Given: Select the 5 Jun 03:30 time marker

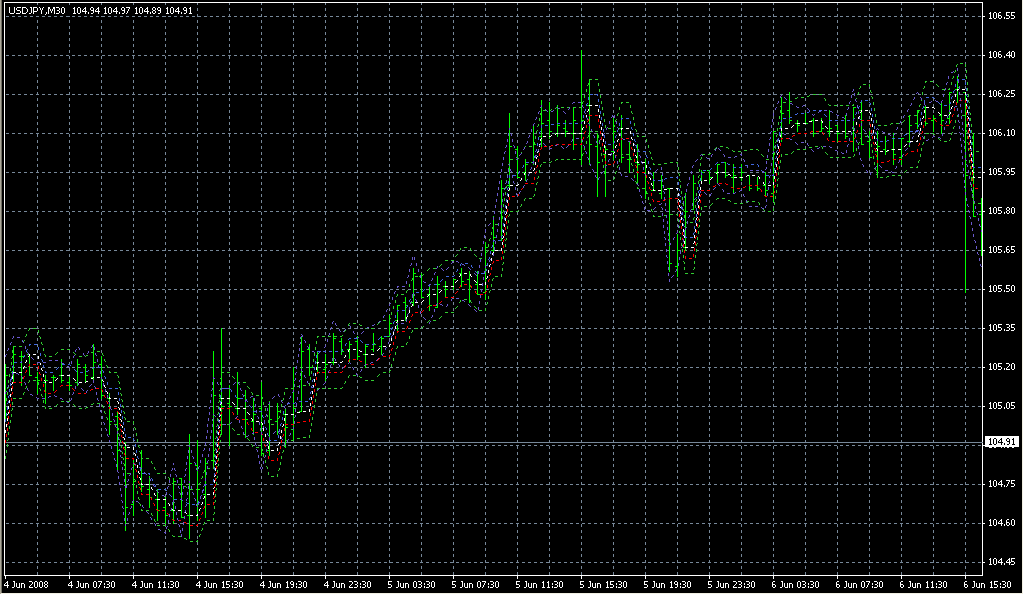Looking at the screenshot, I should pyautogui.click(x=412, y=584).
